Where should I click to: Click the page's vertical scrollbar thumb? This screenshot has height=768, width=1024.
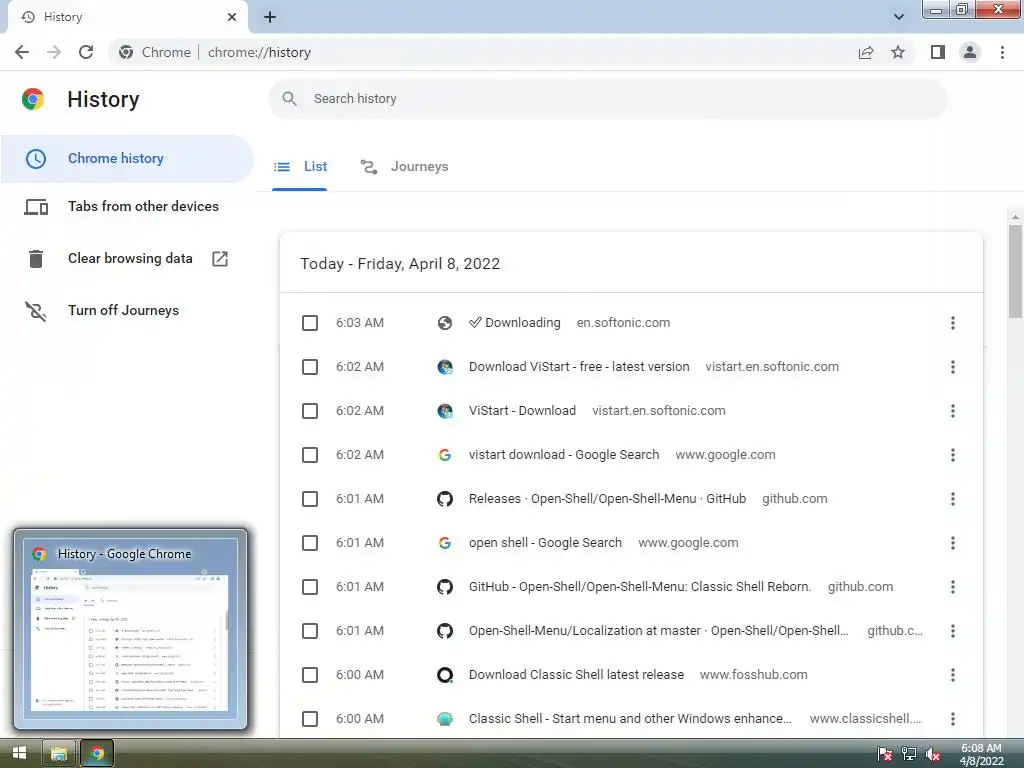1015,271
